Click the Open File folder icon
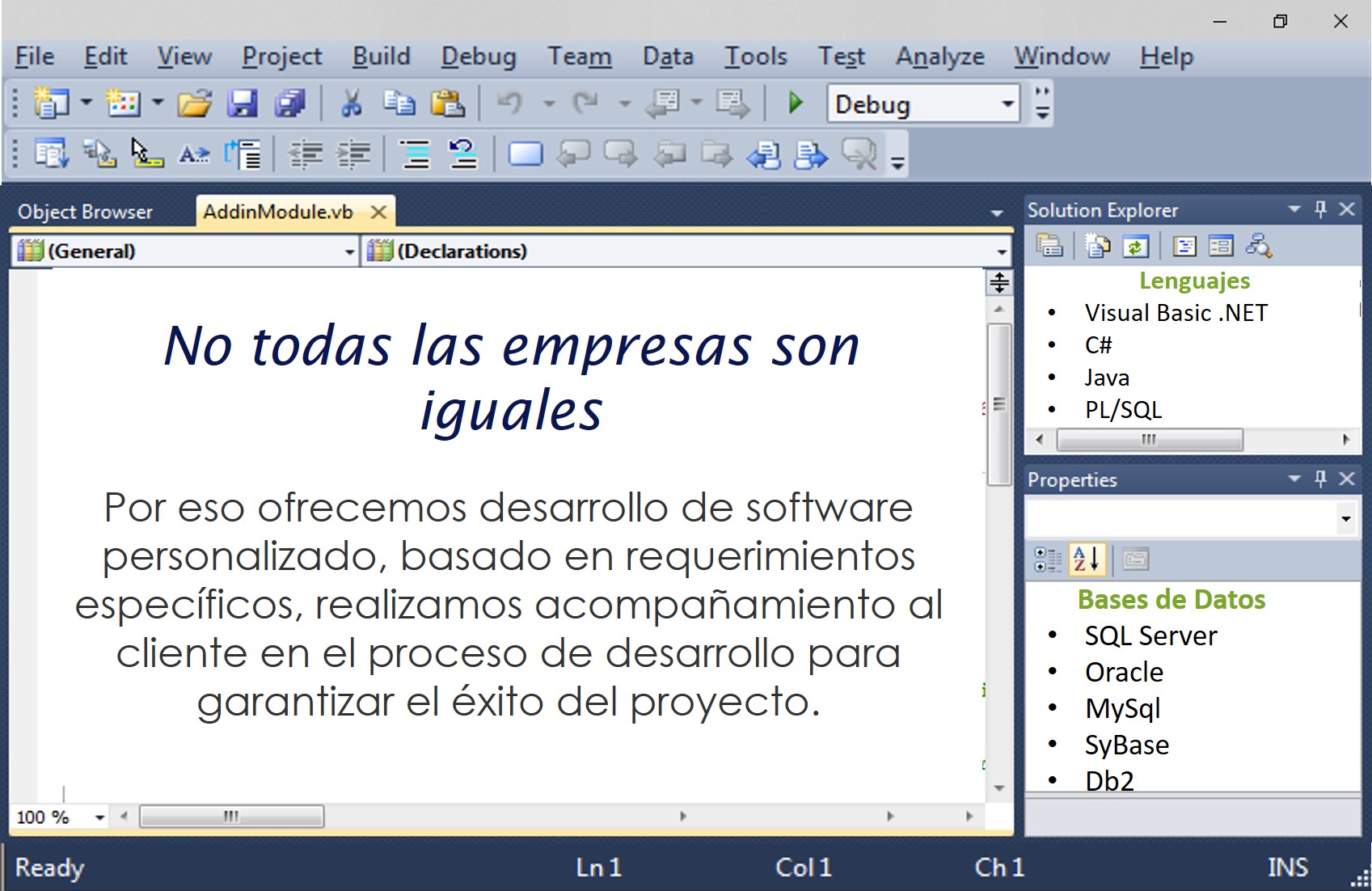Viewport: 1372px width, 891px height. tap(194, 104)
